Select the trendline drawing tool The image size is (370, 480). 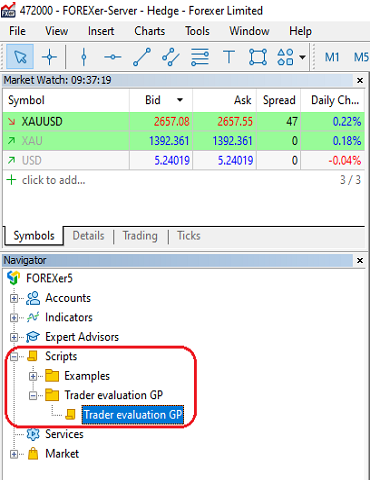tap(142, 57)
